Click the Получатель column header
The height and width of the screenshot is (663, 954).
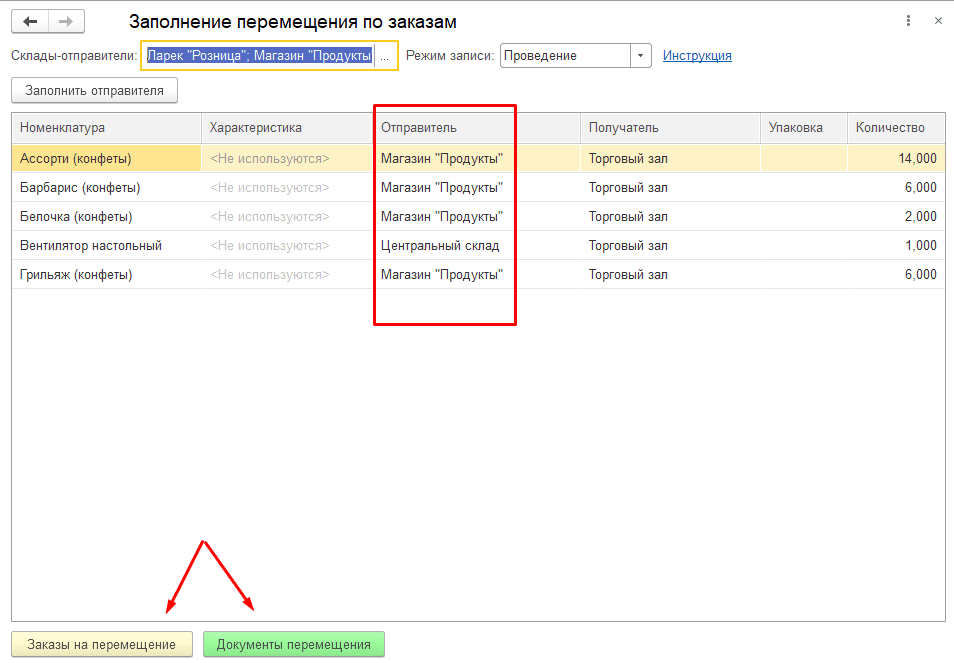click(670, 128)
